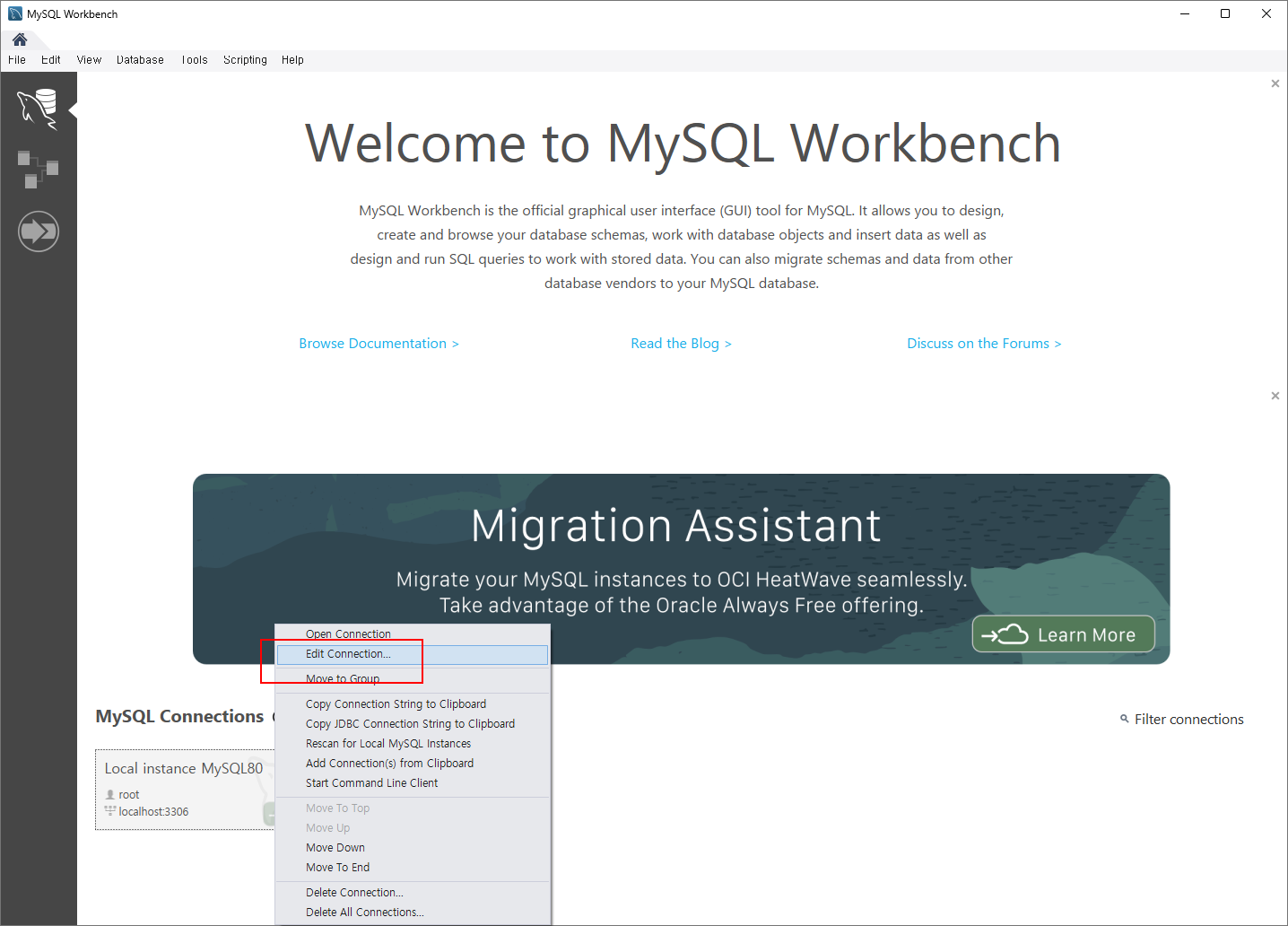
Task: Click the Learn More button
Action: 1063,634
